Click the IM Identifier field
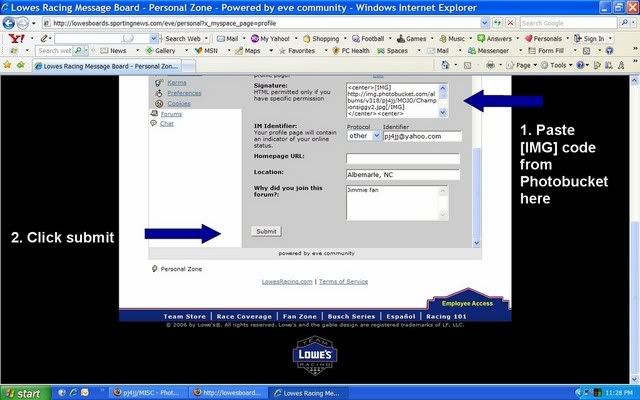This screenshot has height=400, width=640. tap(422, 136)
